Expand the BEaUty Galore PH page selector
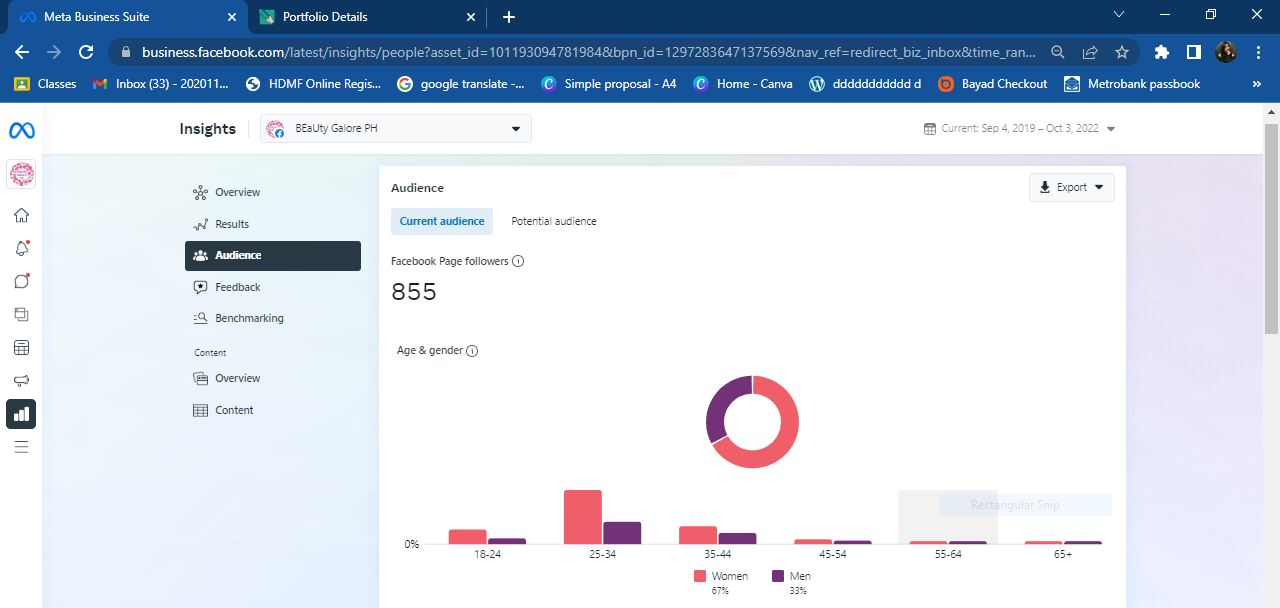Image resolution: width=1280 pixels, height=608 pixels. pyautogui.click(x=396, y=129)
